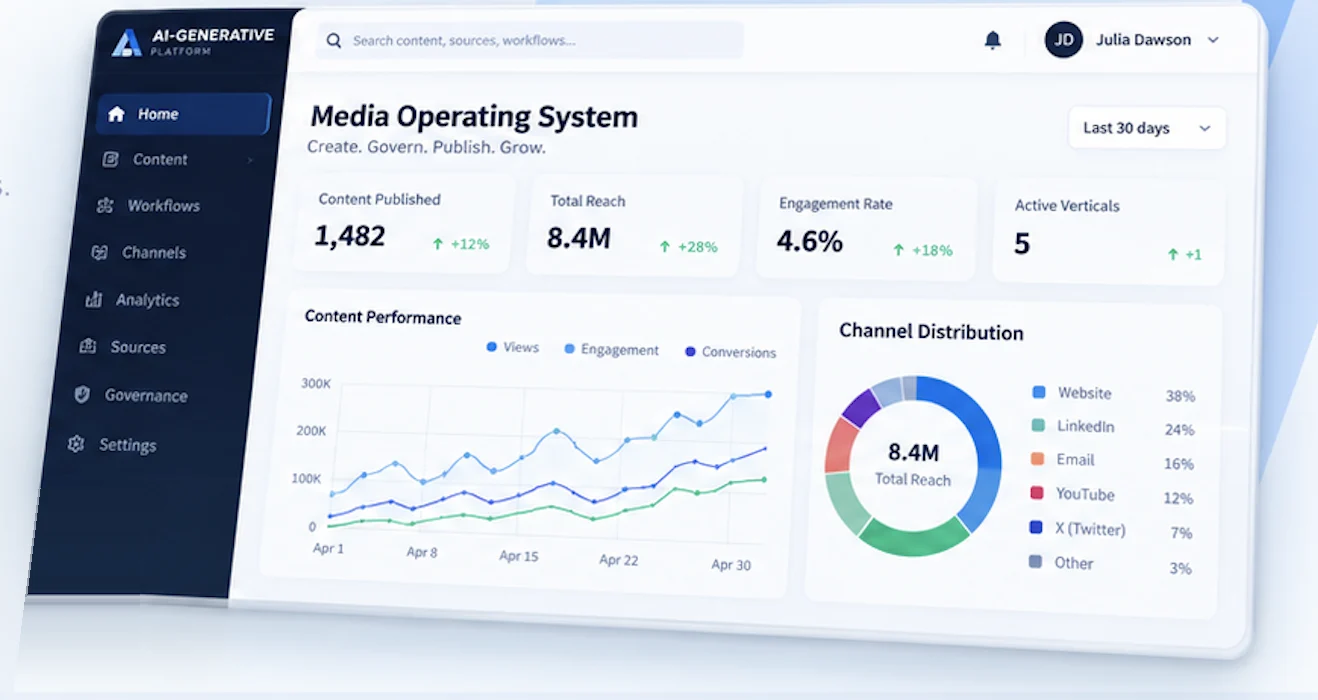
Task: Click the Other gray legend swatch
Action: click(x=1034, y=561)
